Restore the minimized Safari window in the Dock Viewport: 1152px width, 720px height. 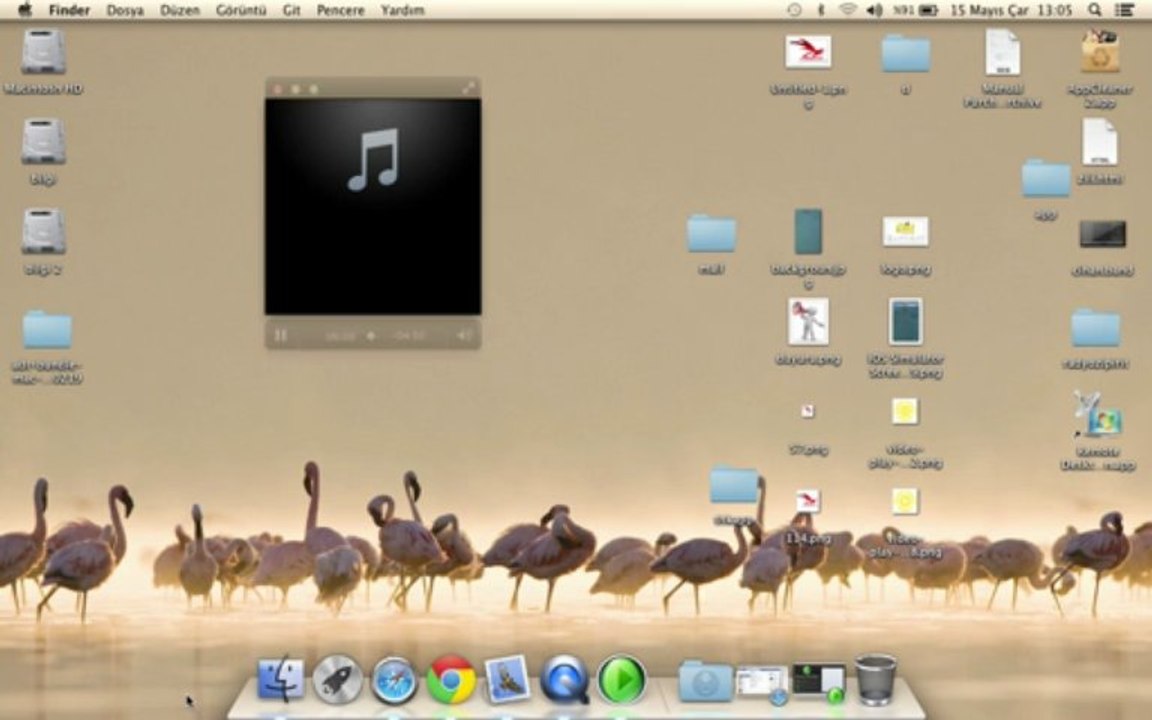pos(761,683)
